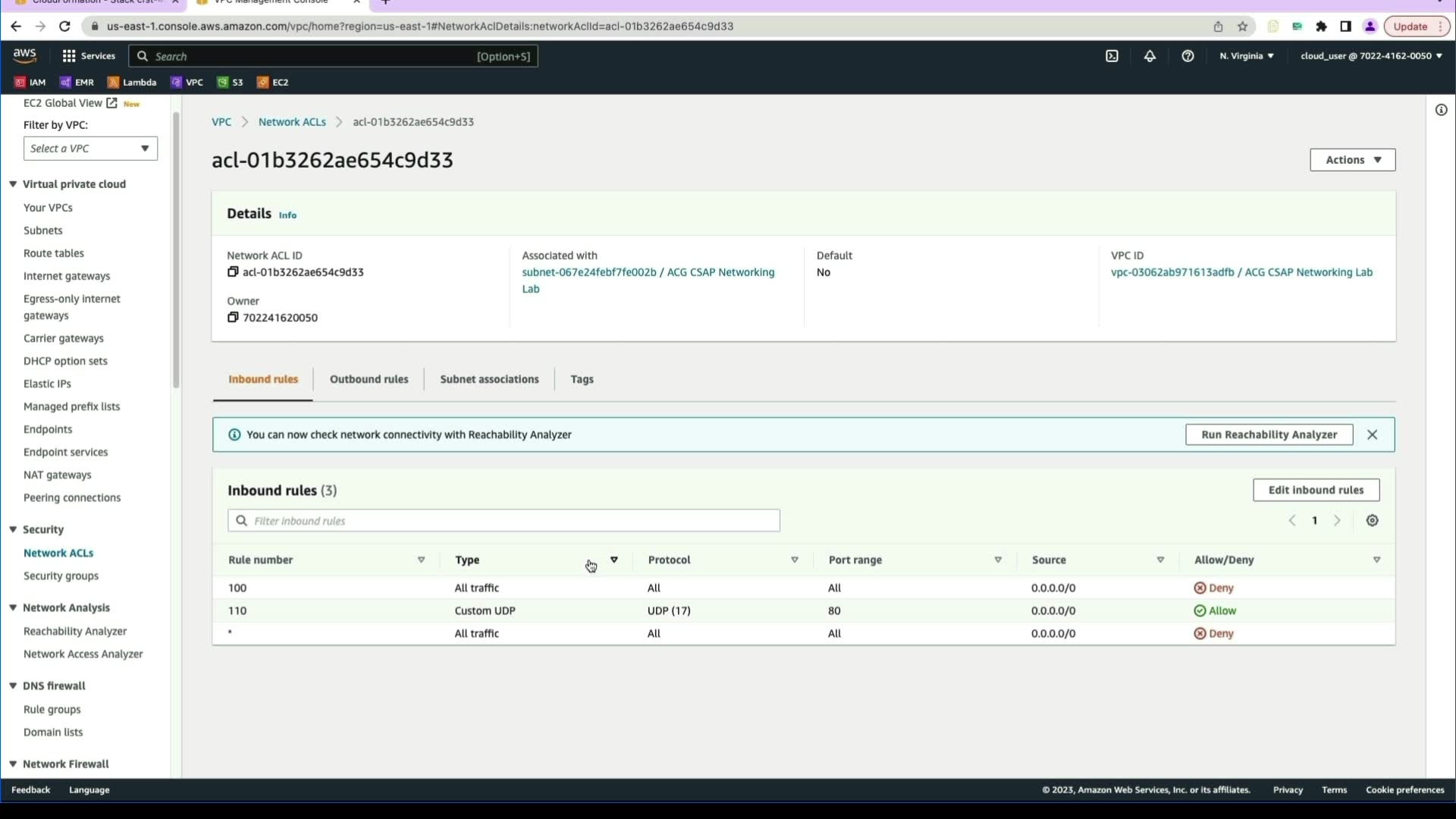Click the S3 shortcut in favorites bar
The width and height of the screenshot is (1456, 819).
pos(231,83)
